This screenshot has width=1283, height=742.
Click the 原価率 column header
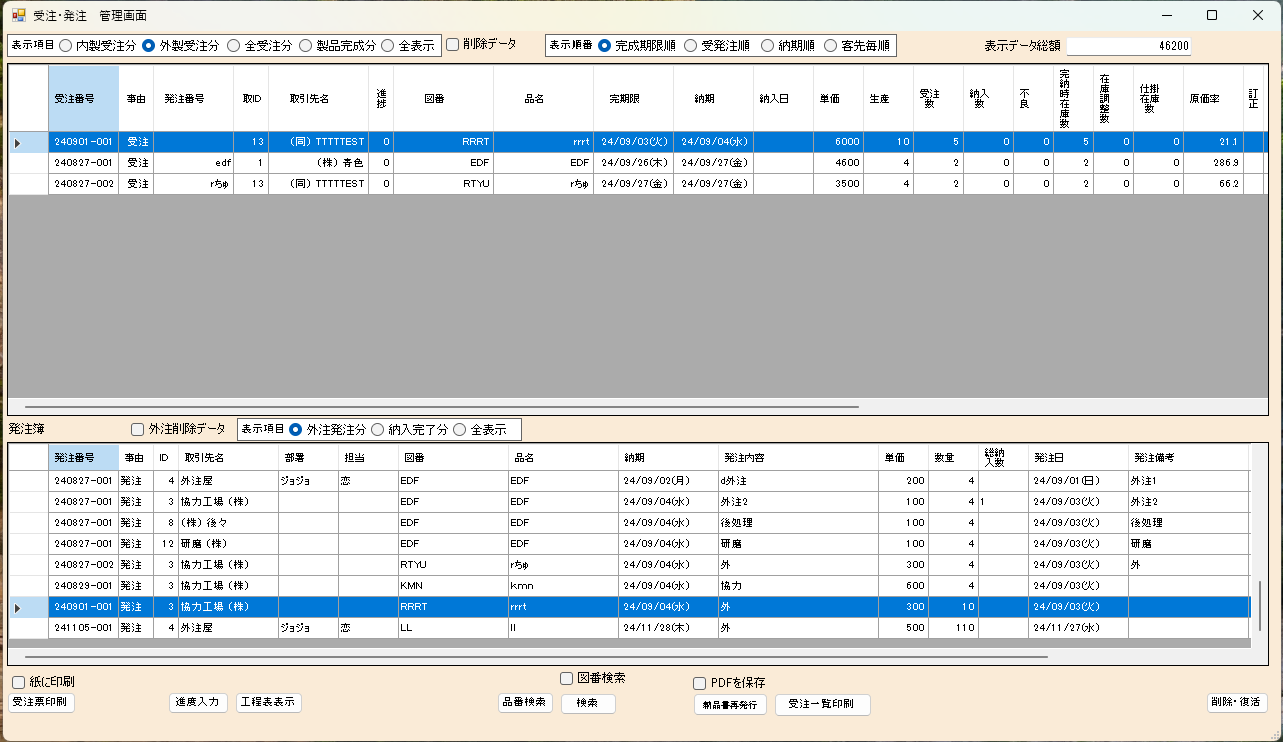click(x=1213, y=99)
